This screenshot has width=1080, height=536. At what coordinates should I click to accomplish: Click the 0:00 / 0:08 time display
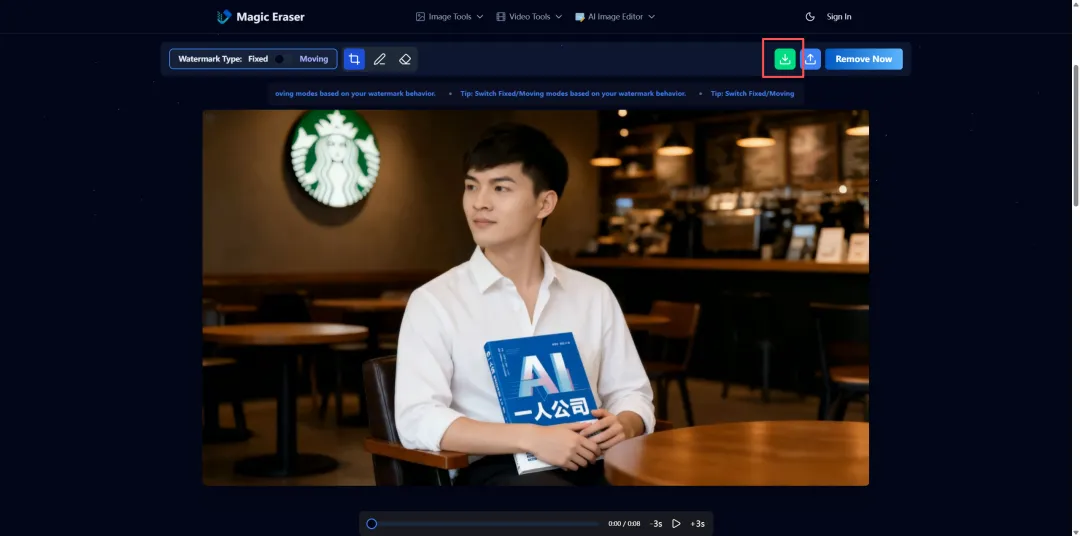tap(624, 524)
